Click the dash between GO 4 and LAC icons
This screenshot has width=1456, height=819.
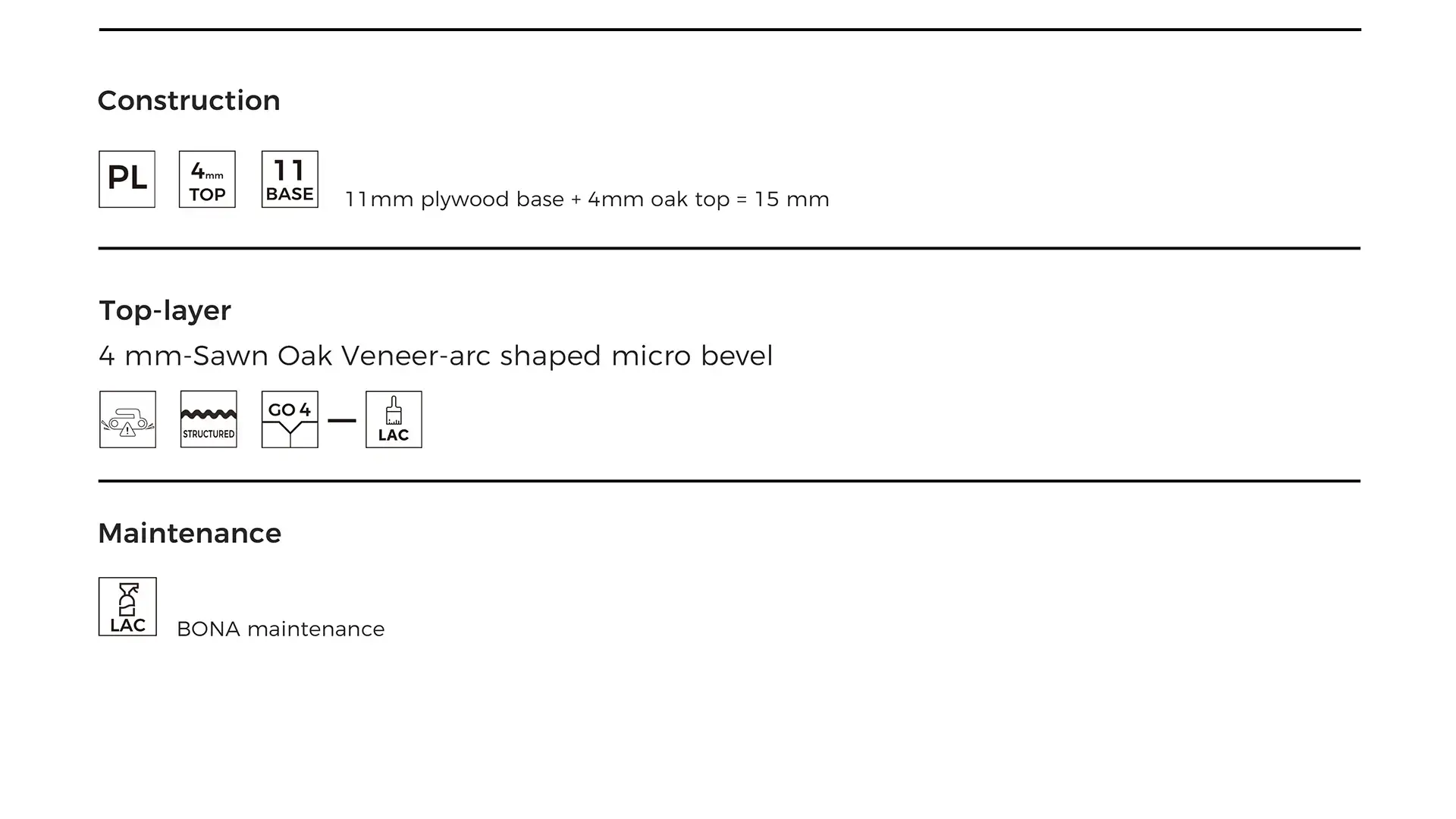[x=342, y=420]
